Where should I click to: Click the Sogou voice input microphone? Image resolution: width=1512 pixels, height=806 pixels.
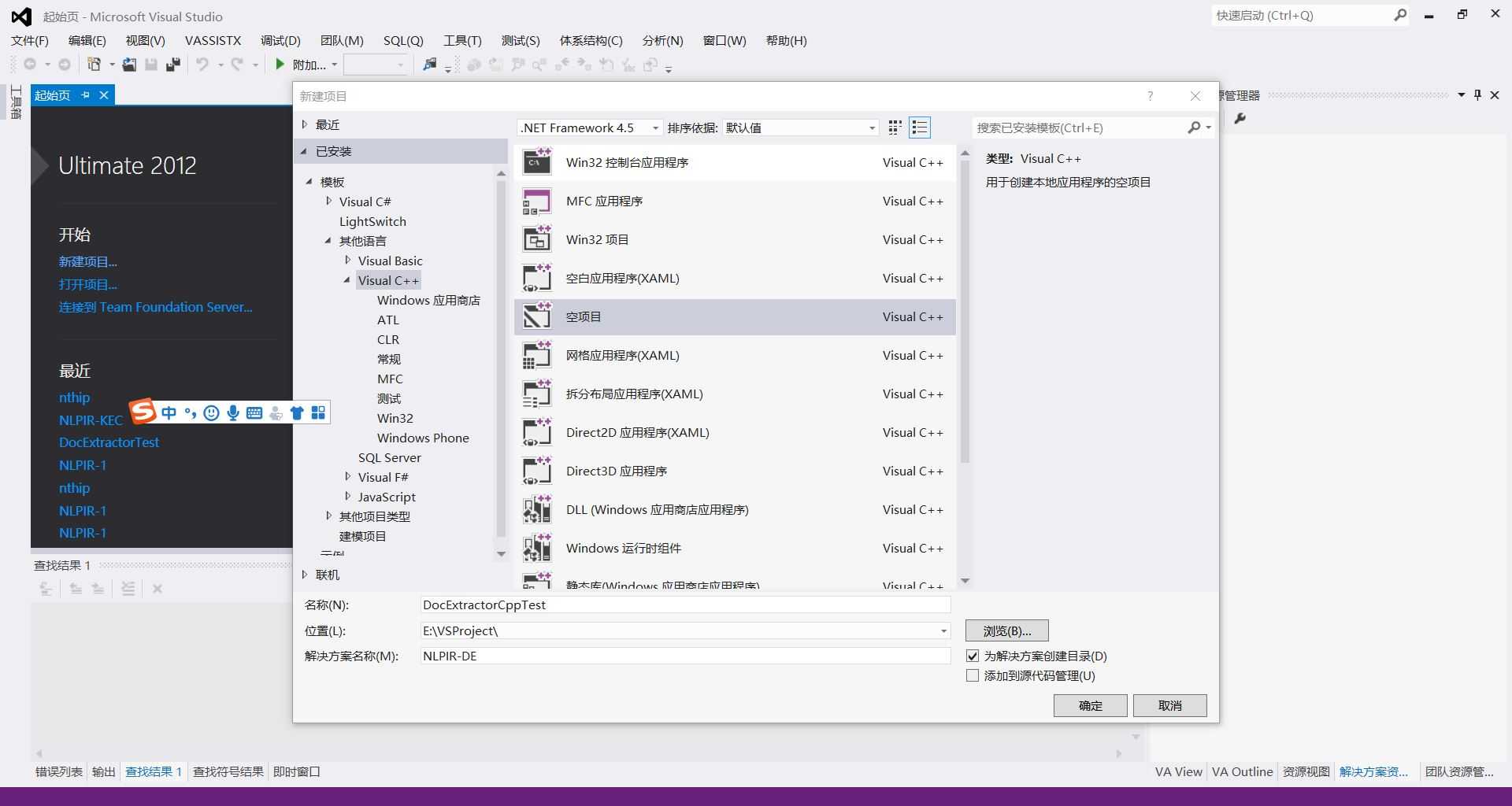pos(233,413)
